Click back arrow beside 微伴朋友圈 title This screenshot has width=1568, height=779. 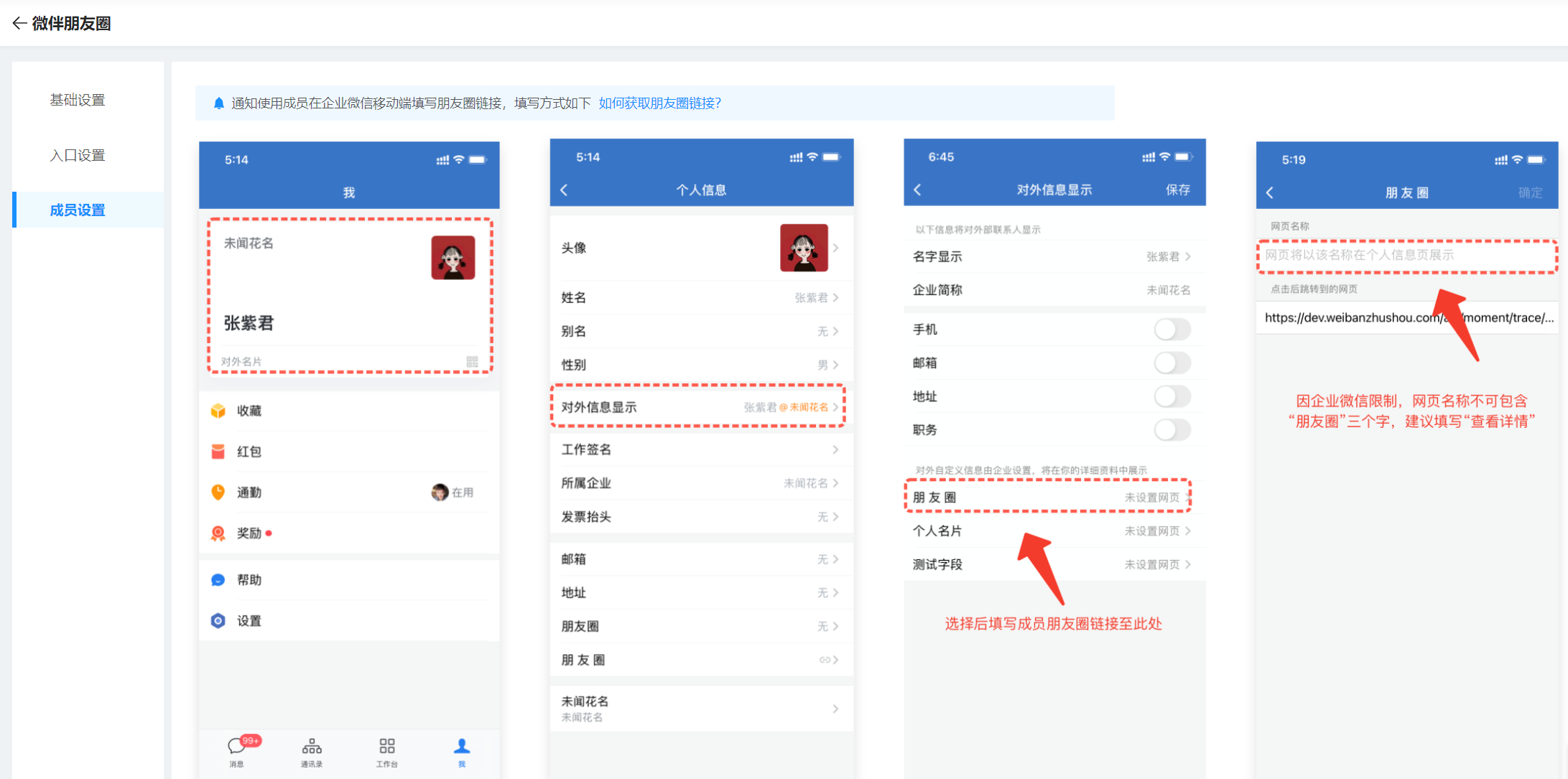19,24
